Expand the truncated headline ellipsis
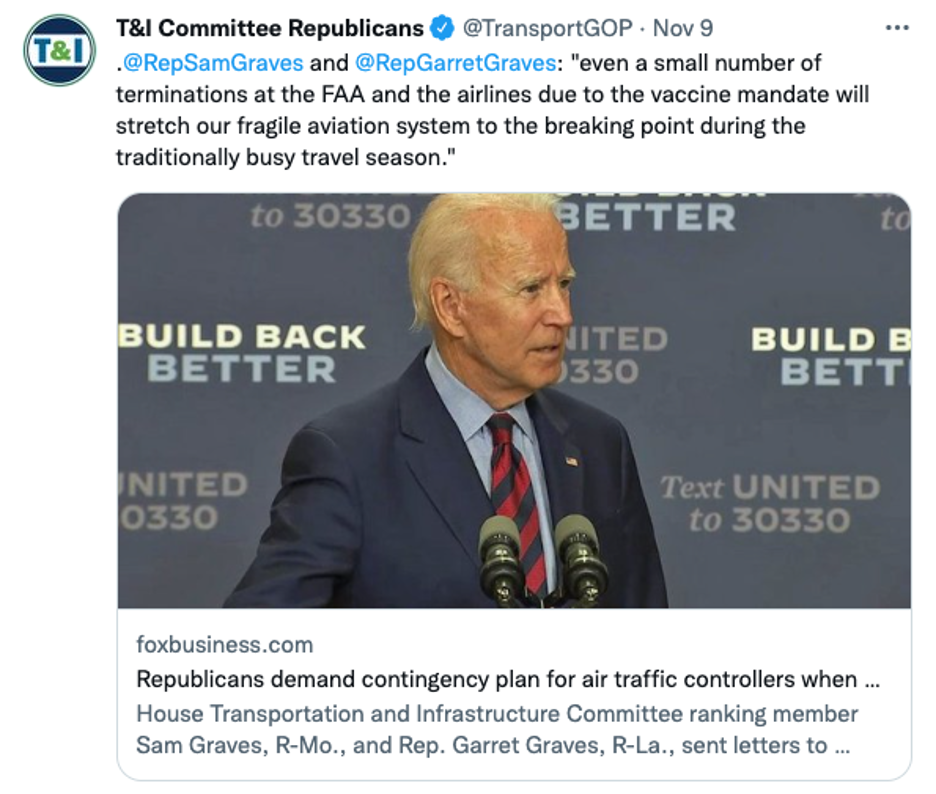936x794 pixels. tap(870, 680)
